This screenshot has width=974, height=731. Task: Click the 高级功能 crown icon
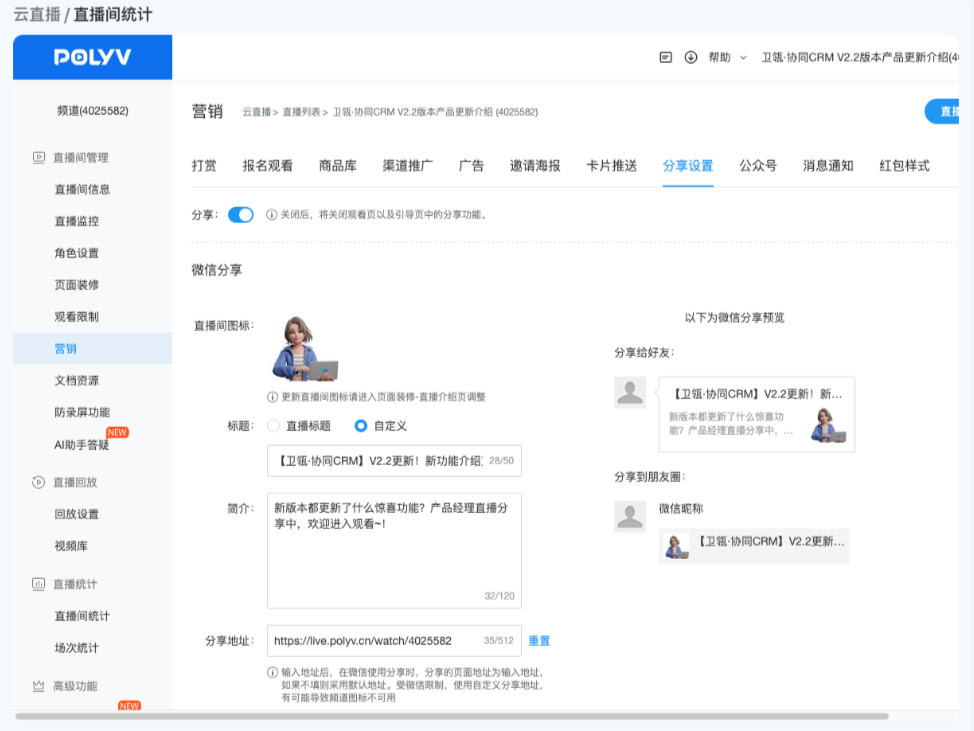coord(39,686)
